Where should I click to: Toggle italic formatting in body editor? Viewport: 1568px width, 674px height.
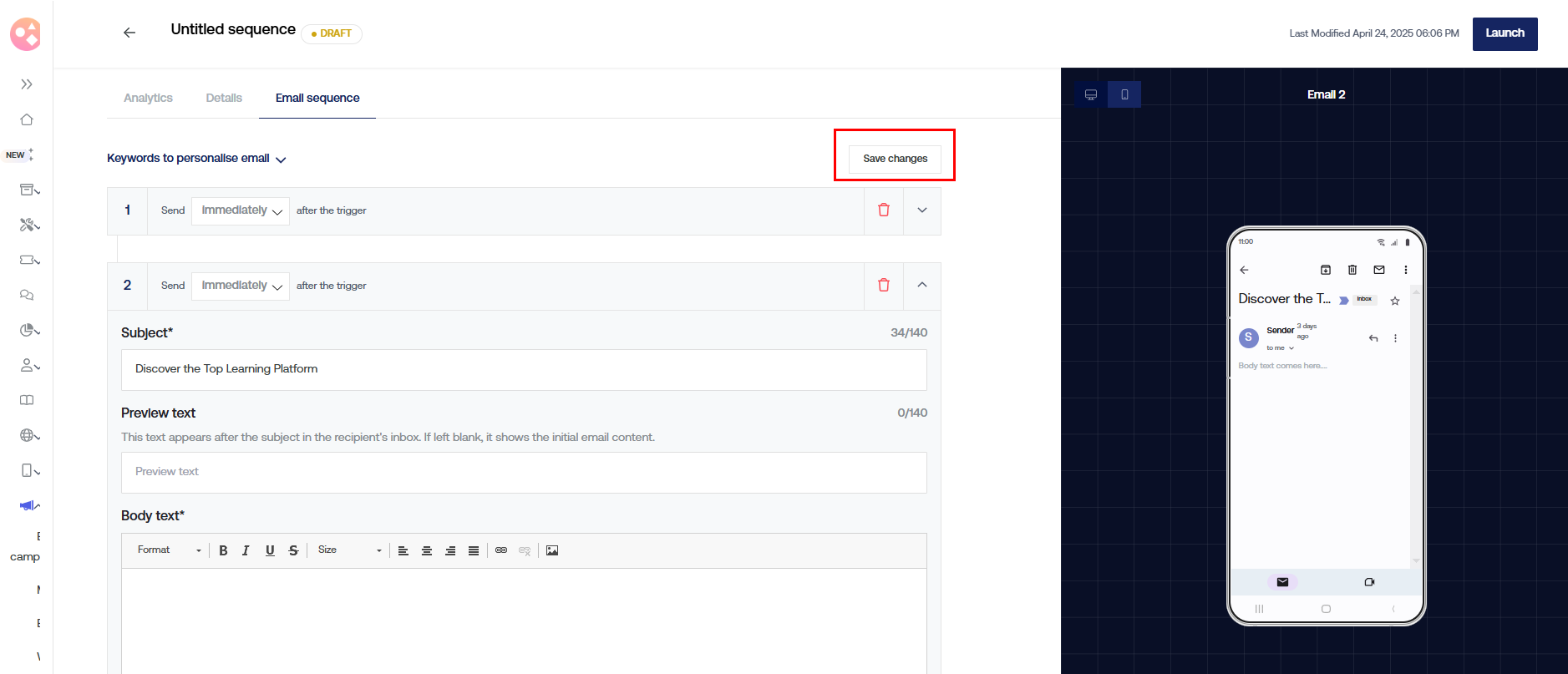click(x=246, y=550)
